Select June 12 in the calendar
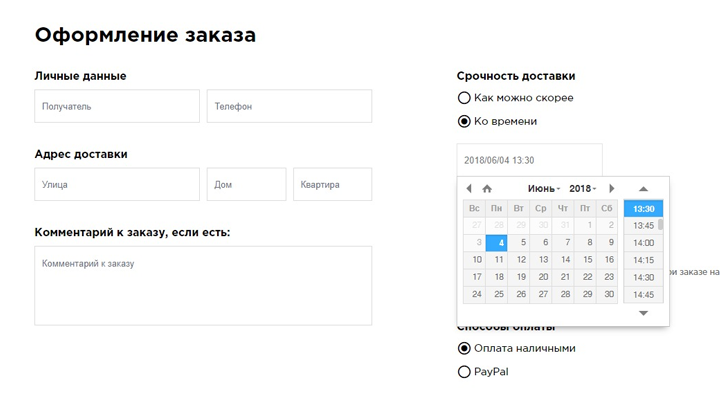Viewport: 720px width, 407px height. pos(518,260)
